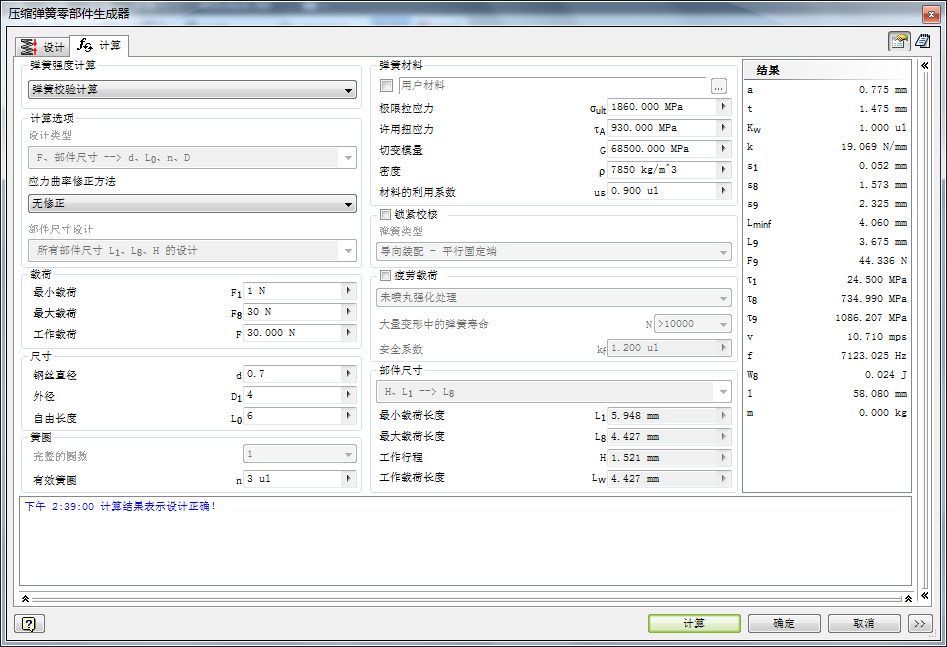
Task: Enable the 用户材料 checkbox
Action: (x=386, y=86)
